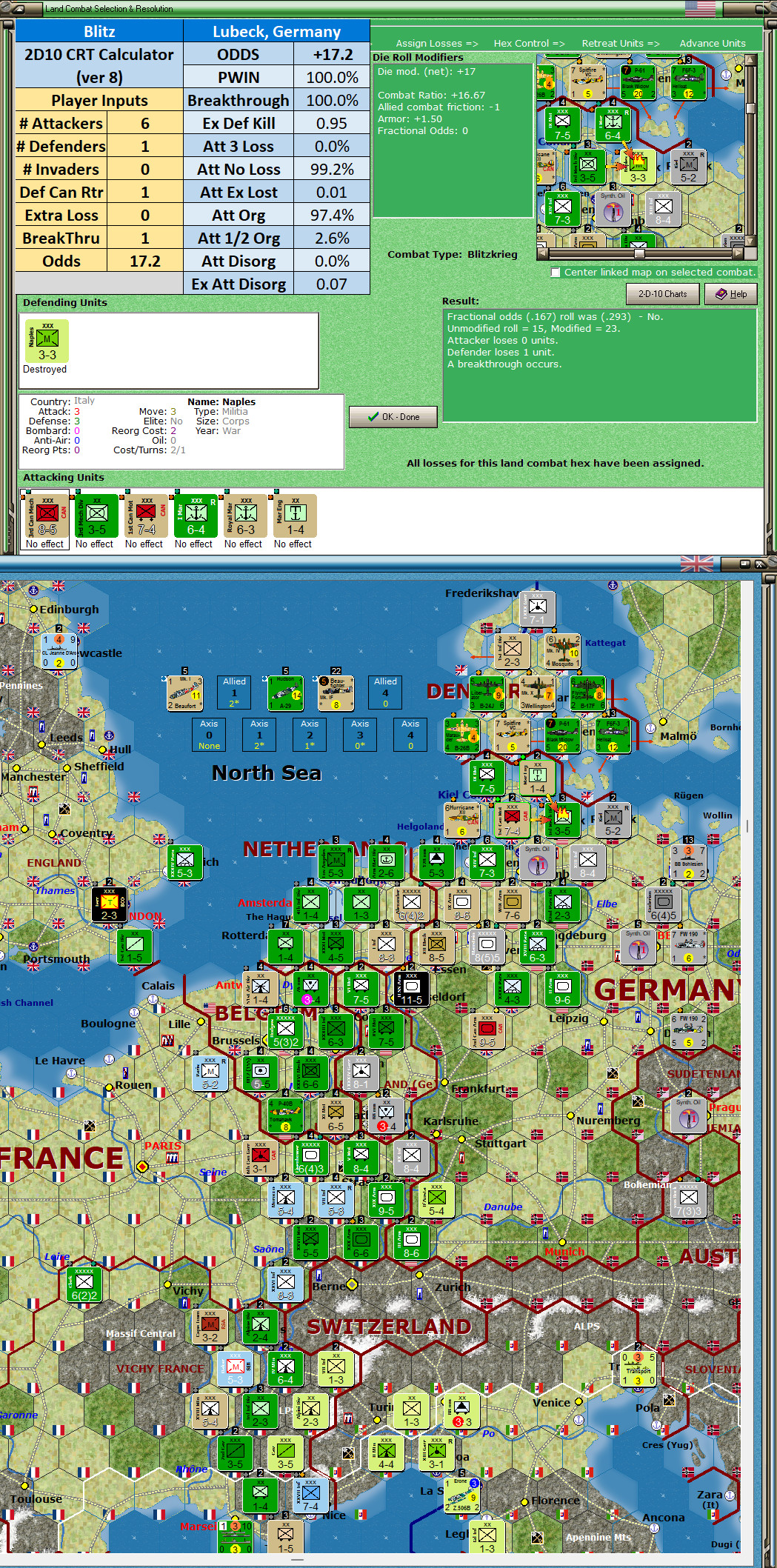Select Beaufort aircraft in North Sea
The width and height of the screenshot is (777, 1568).
point(184,693)
